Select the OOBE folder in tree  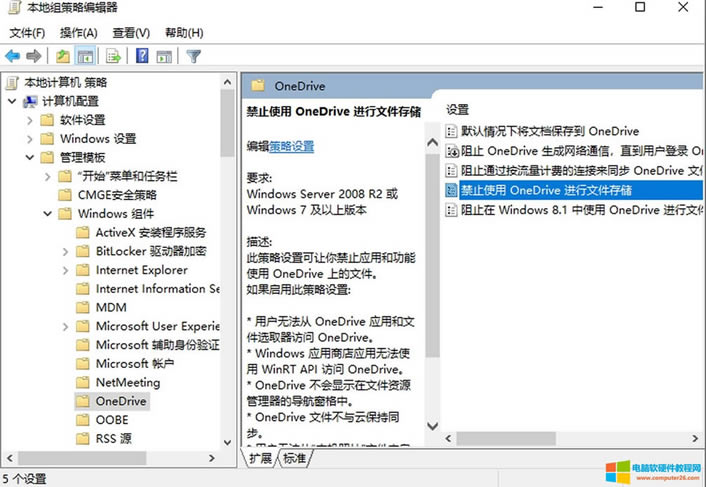(112, 420)
